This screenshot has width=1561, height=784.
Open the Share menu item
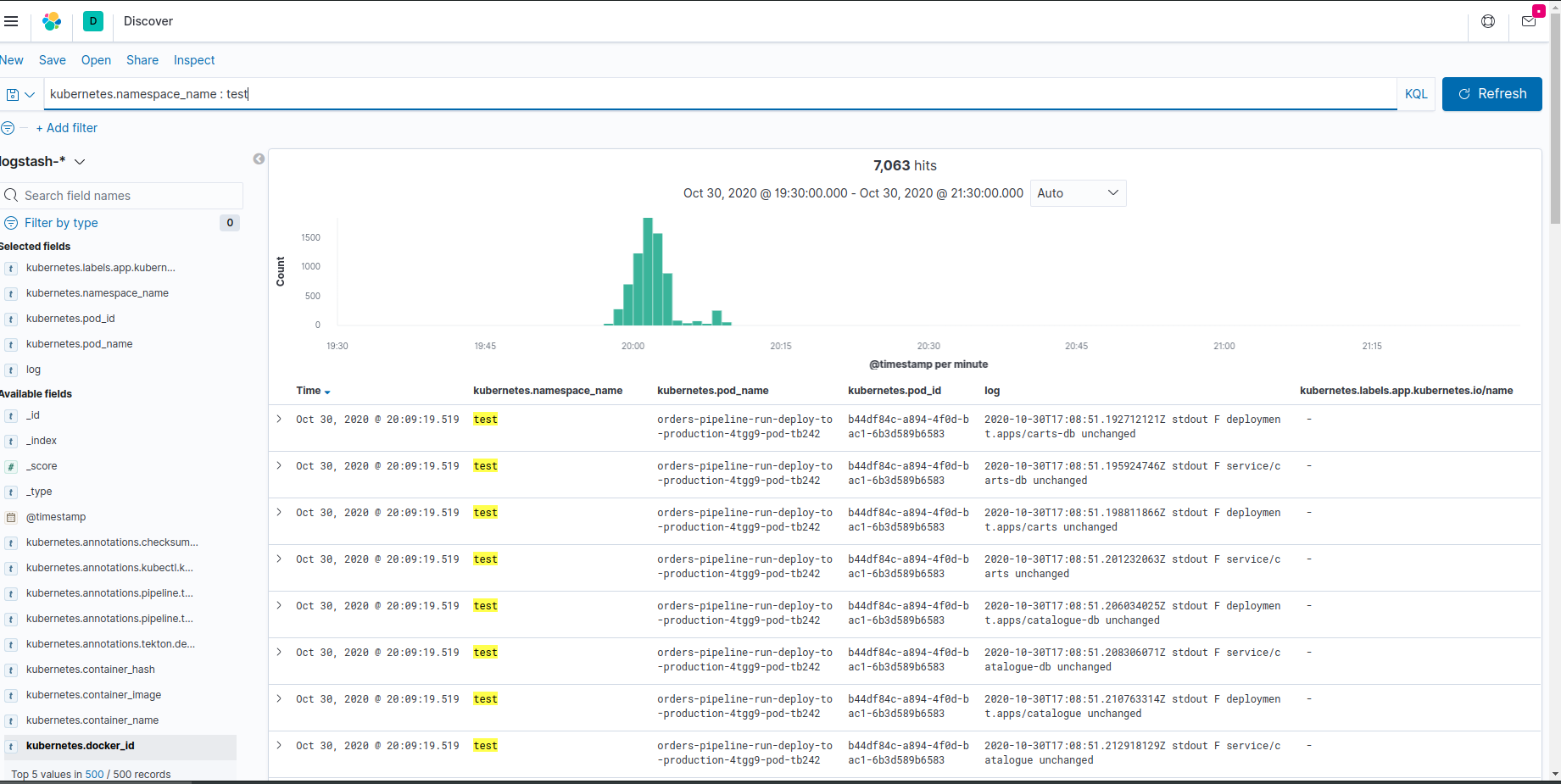[142, 59]
